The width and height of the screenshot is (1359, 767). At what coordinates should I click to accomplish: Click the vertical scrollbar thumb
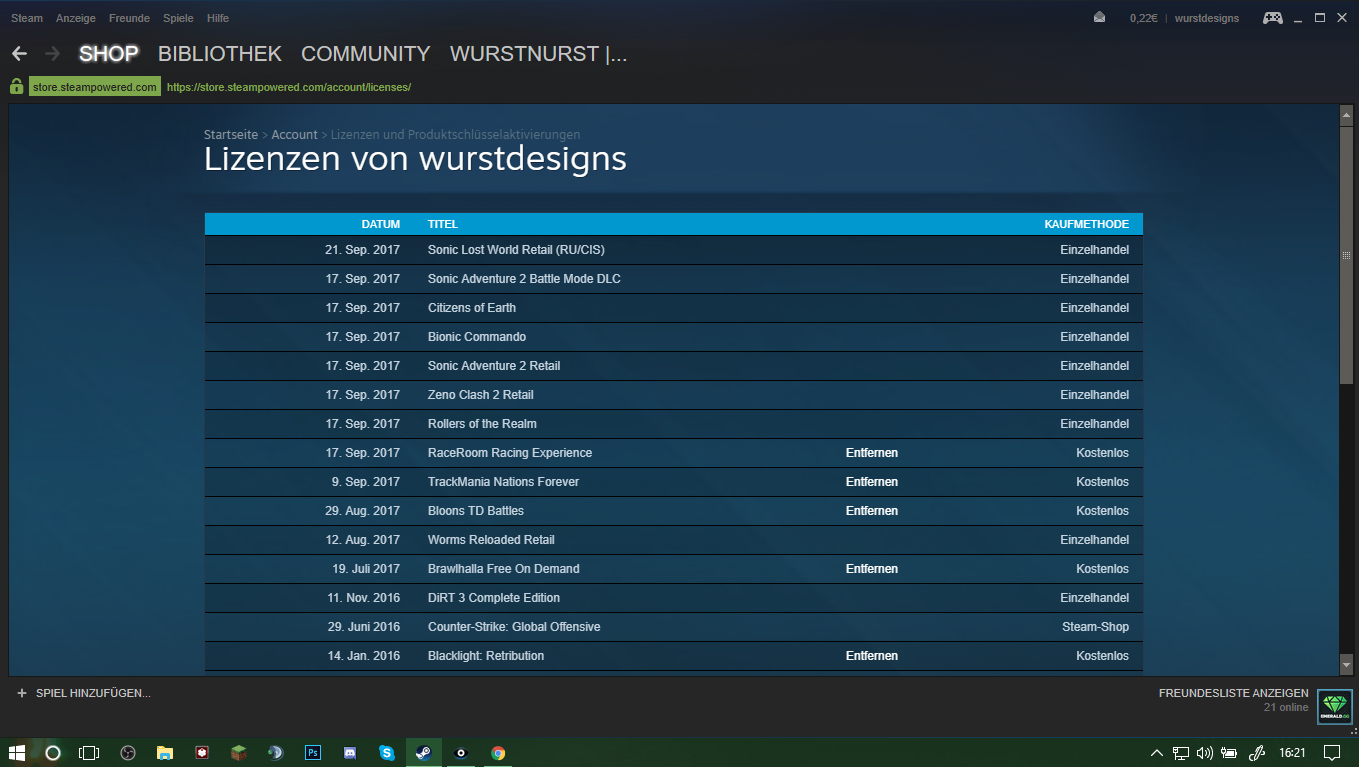point(1346,255)
